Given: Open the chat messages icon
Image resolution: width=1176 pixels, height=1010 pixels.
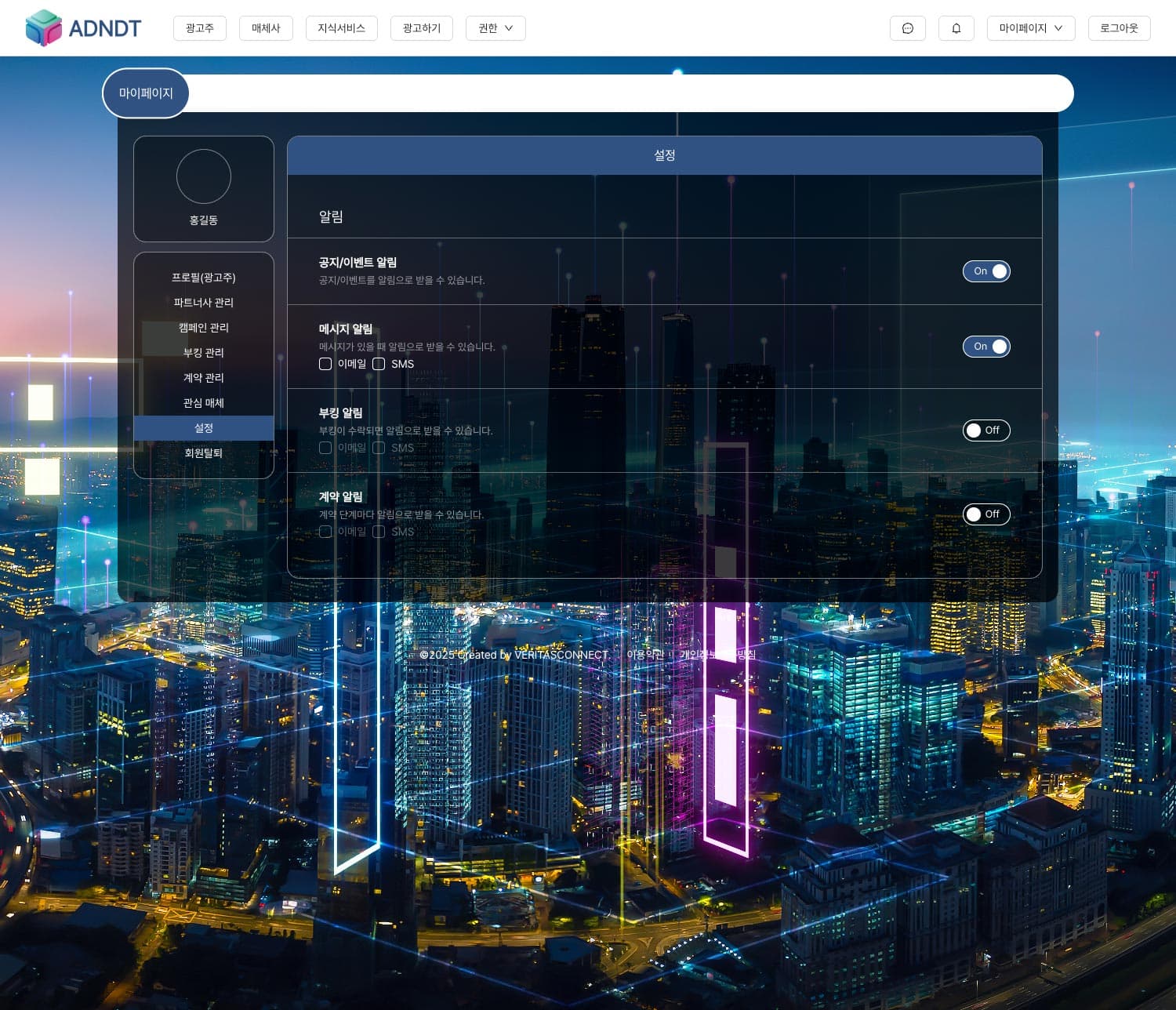Looking at the screenshot, I should click(907, 28).
